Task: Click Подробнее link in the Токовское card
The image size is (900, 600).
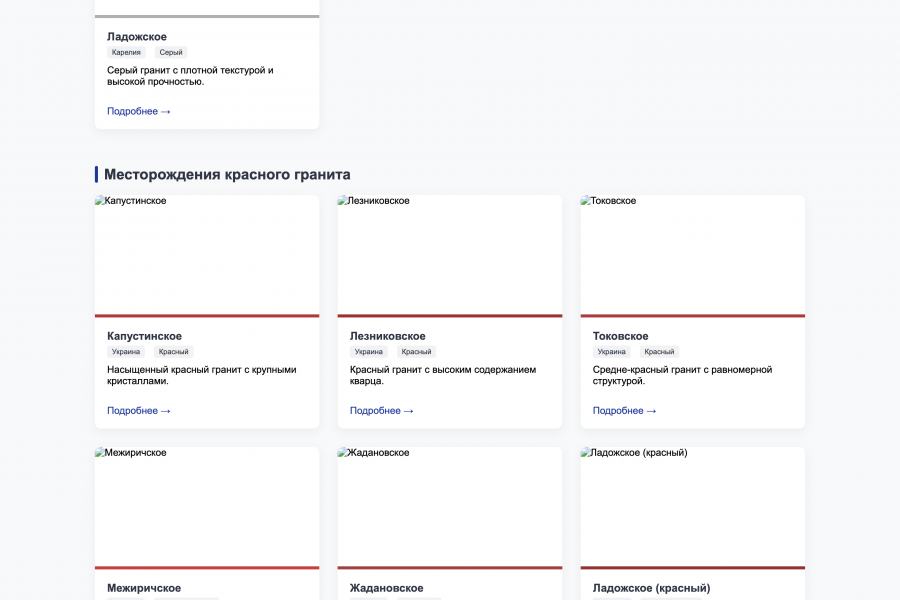Action: (624, 410)
